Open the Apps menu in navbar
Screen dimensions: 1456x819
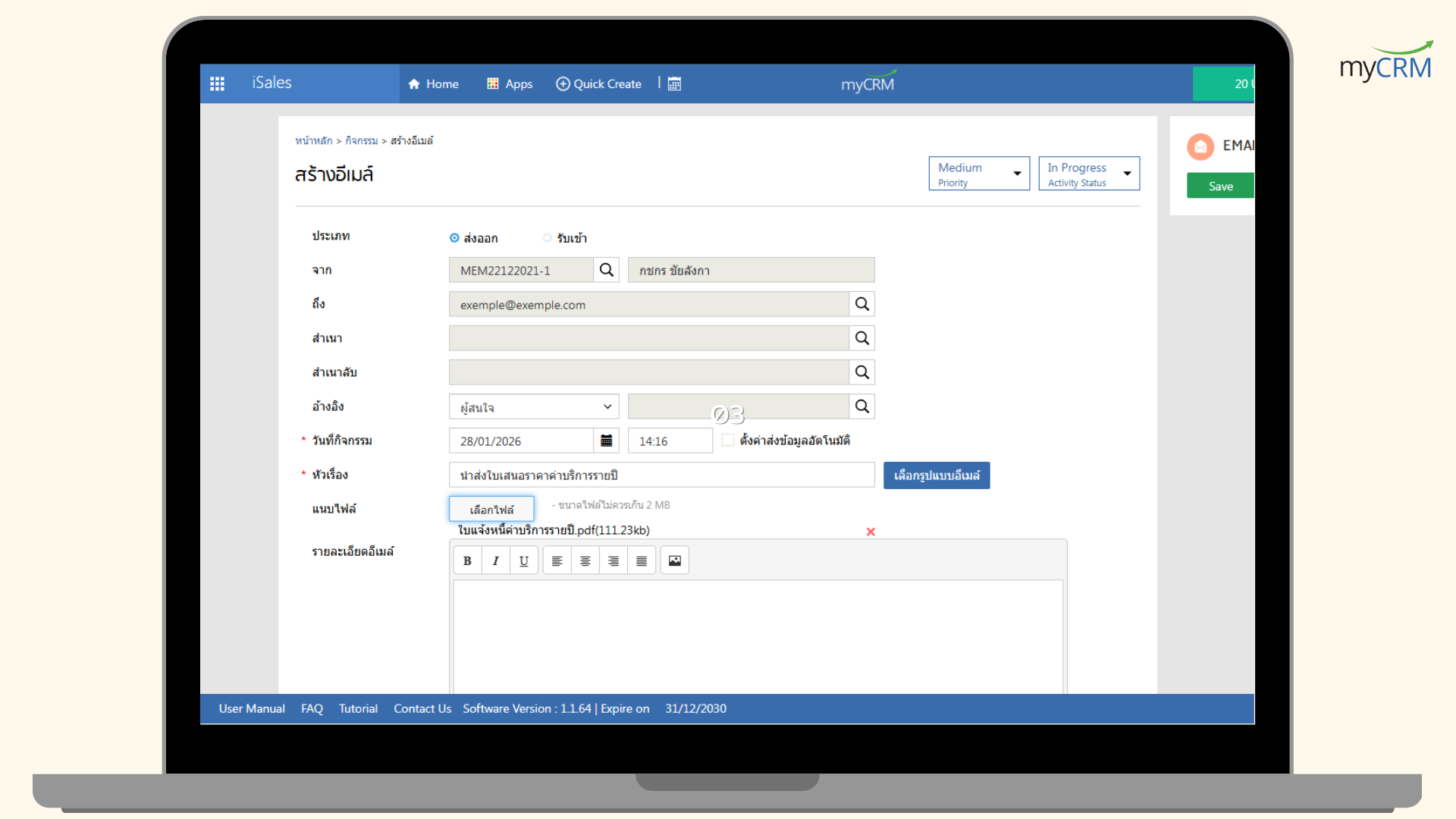[510, 83]
